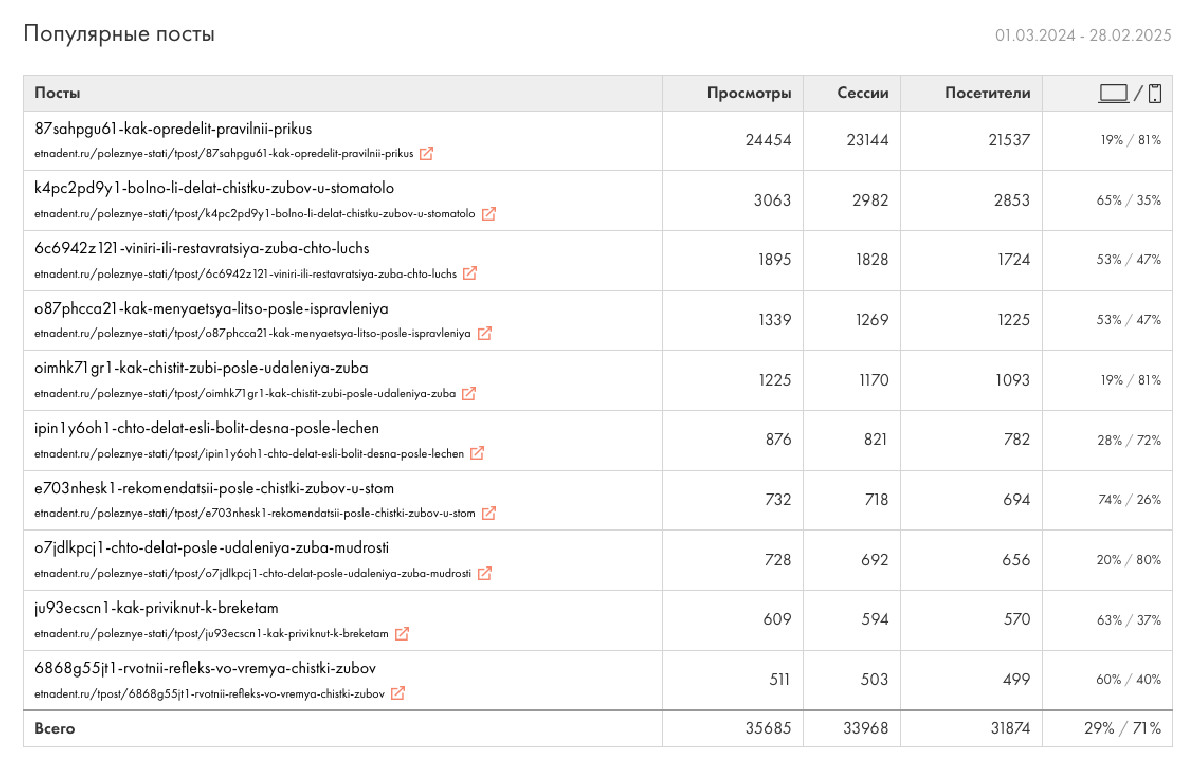1200x769 pixels.
Task: Click the etnadent.ru URL for ju93ecscn1 post
Action: click(211, 633)
